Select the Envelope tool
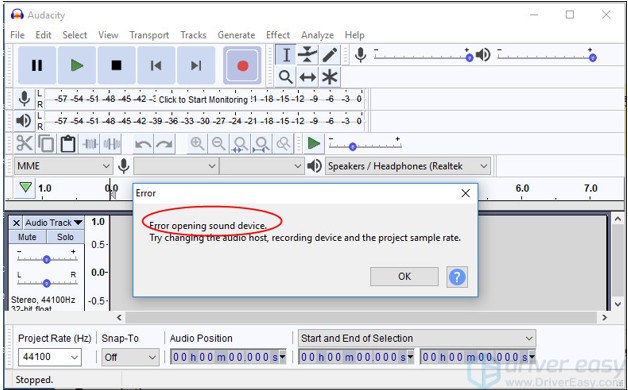 tap(307, 54)
